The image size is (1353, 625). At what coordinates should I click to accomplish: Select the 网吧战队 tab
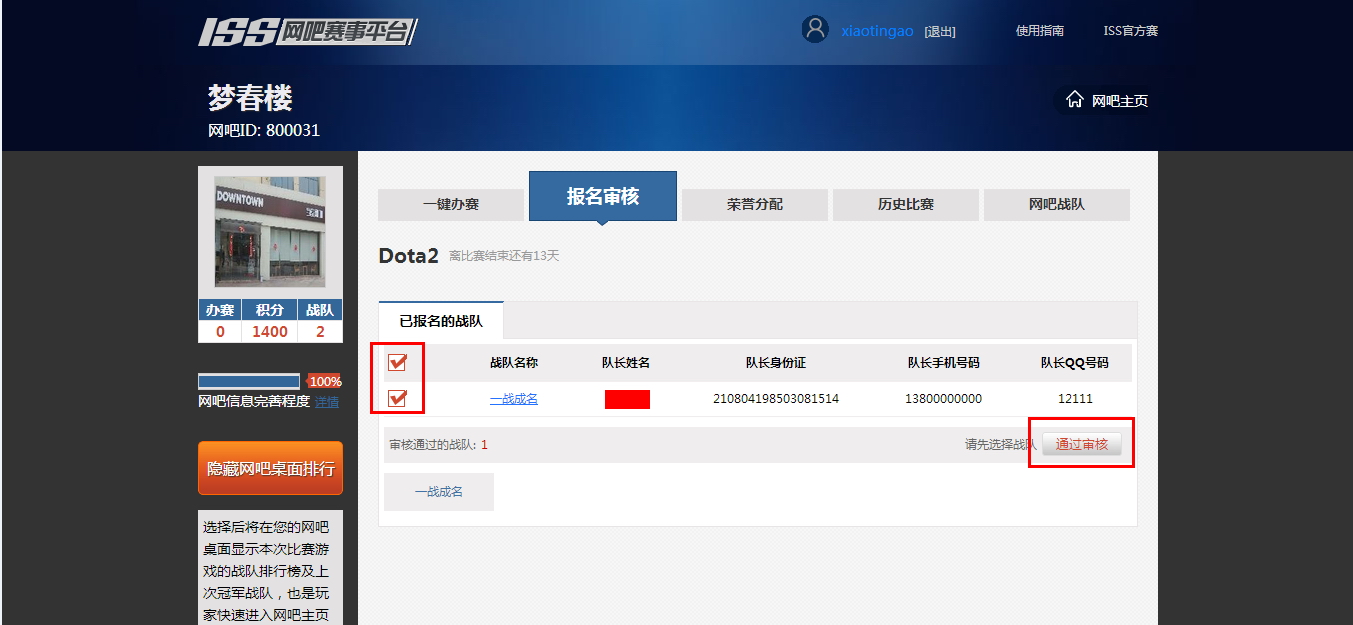pyautogui.click(x=1056, y=204)
